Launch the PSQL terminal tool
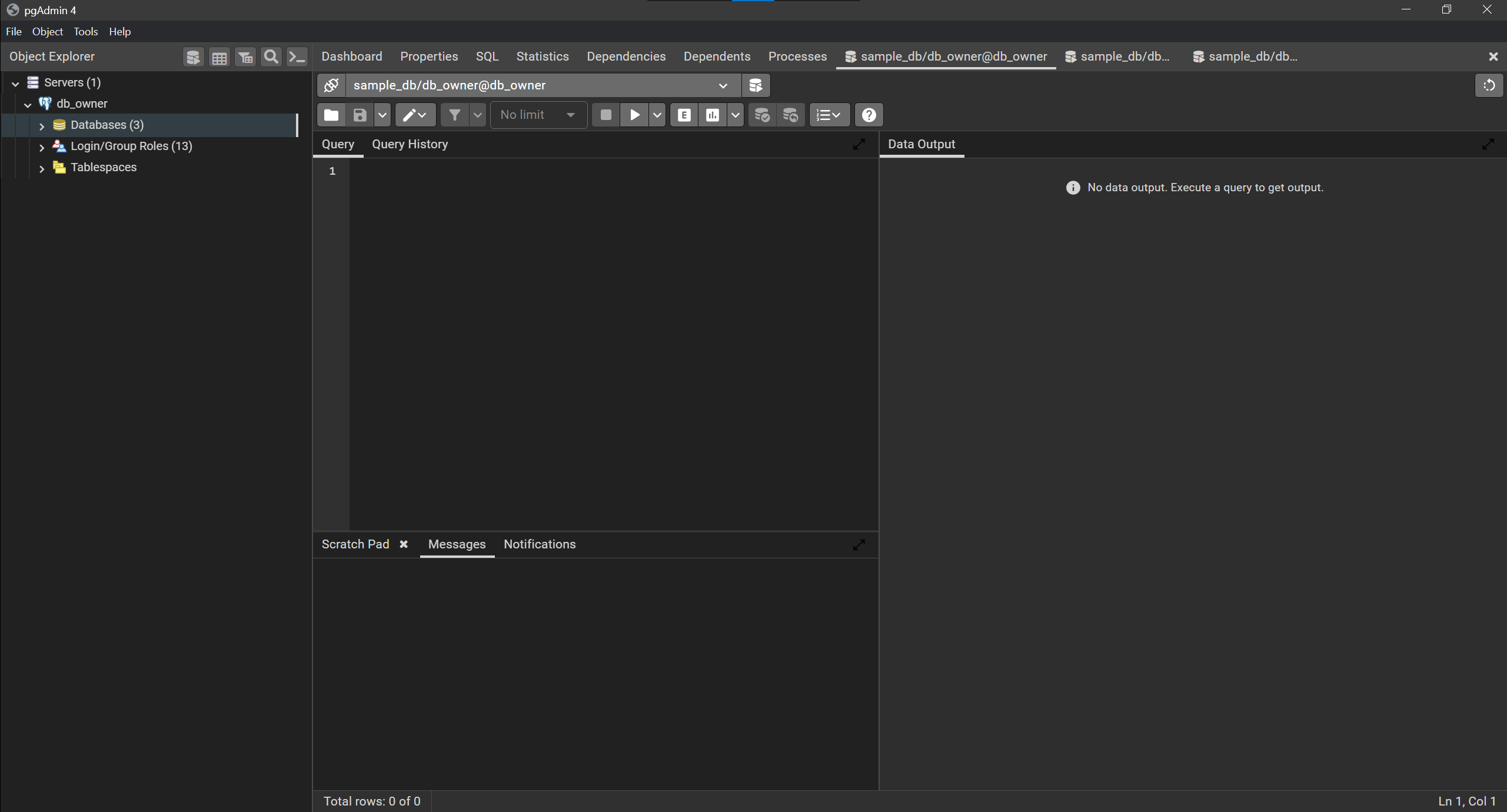 pyautogui.click(x=297, y=56)
